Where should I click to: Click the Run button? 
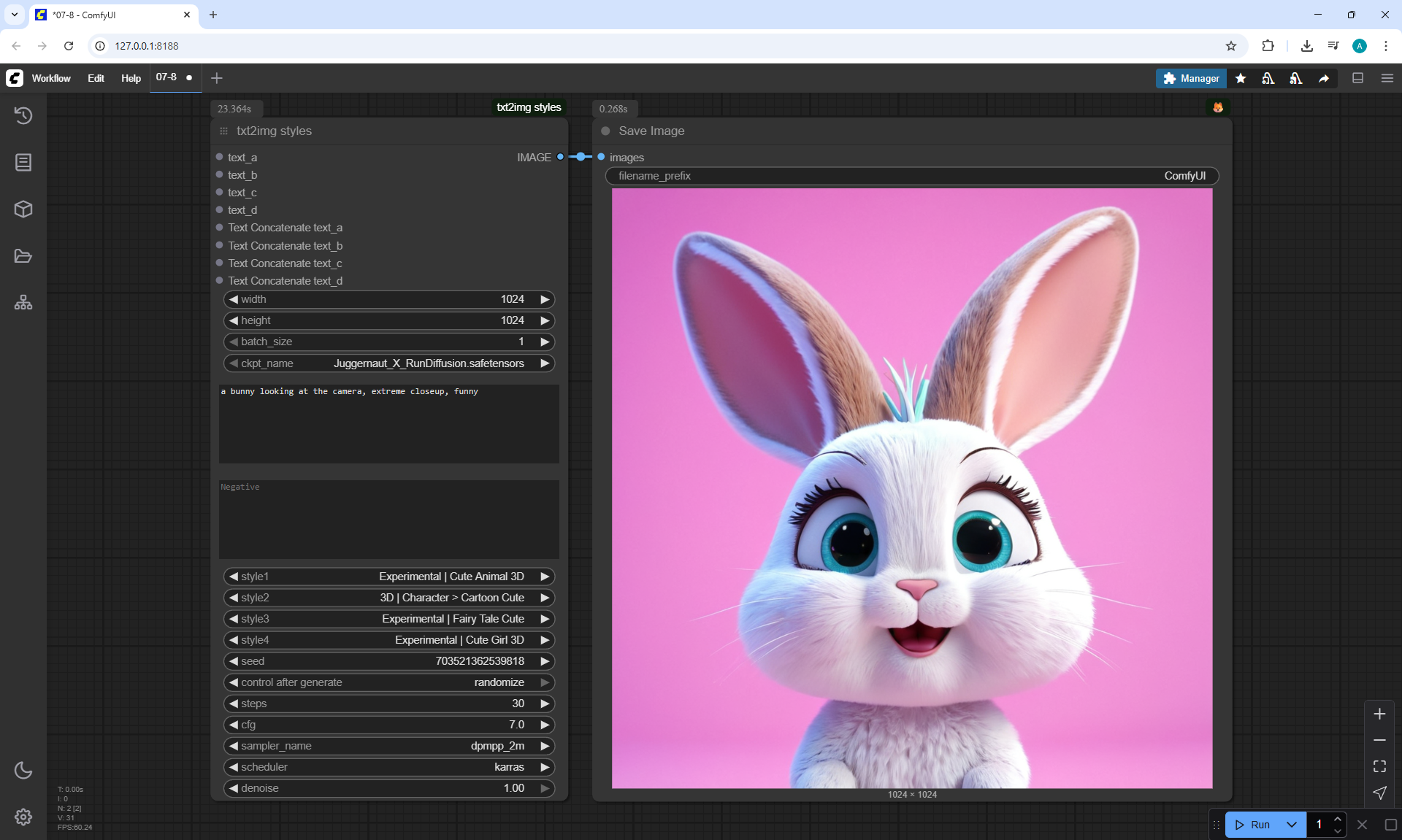(1254, 825)
